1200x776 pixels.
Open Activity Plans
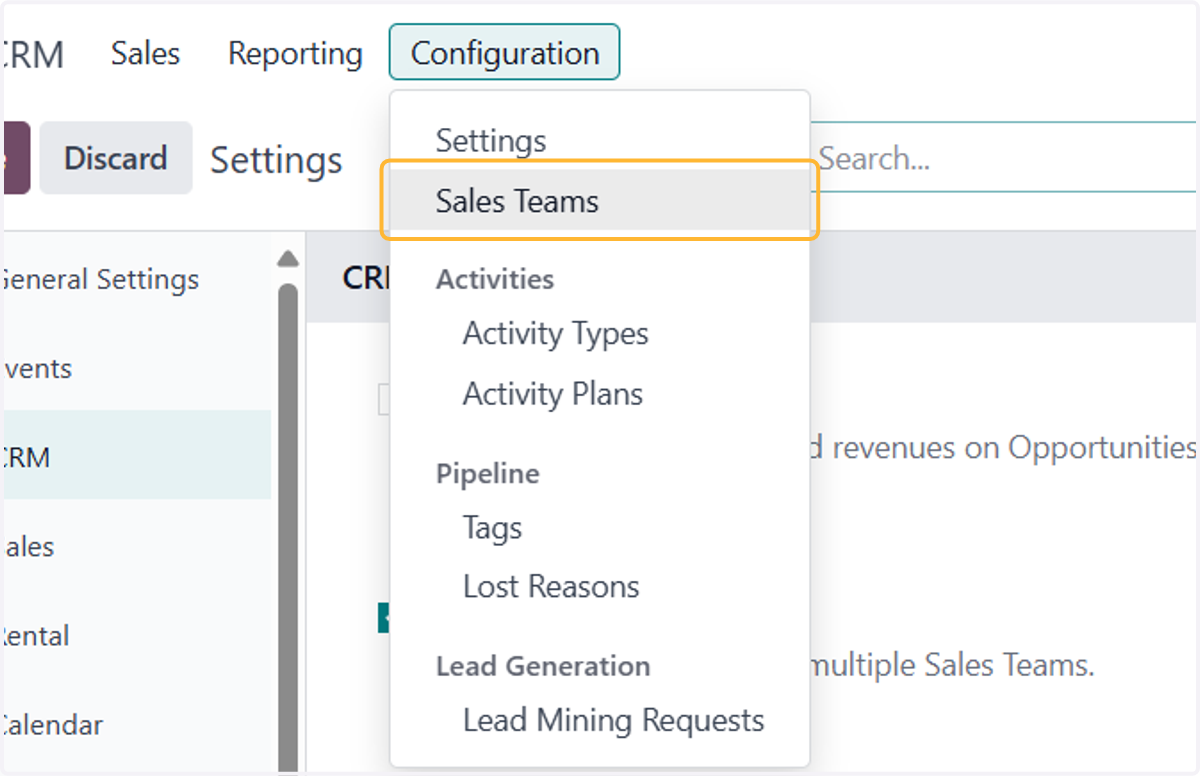pos(552,394)
